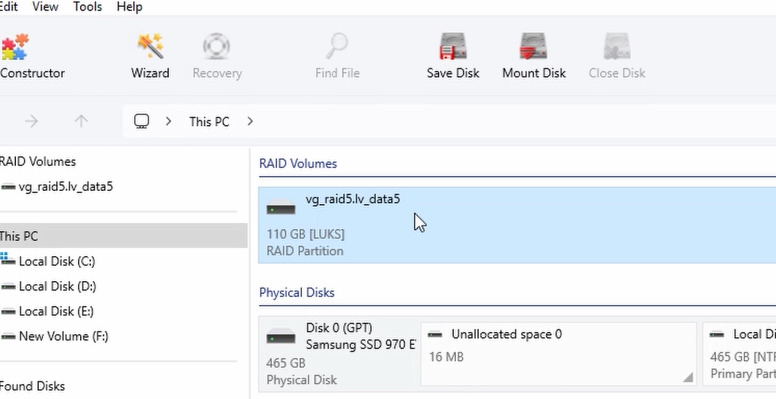Click drive icon beside New Volume (F:)
The width and height of the screenshot is (776, 399).
pyautogui.click(x=8, y=337)
